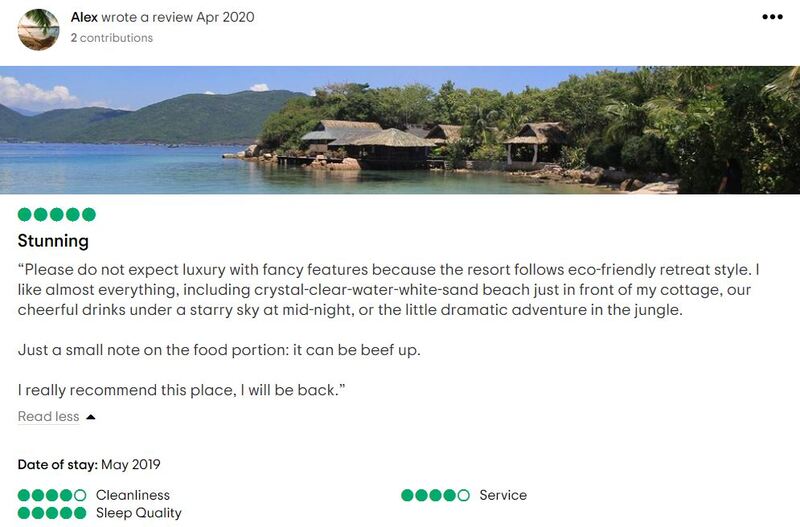Image resolution: width=800 pixels, height=527 pixels.
Task: Click the Cleanliness label
Action: coord(133,495)
